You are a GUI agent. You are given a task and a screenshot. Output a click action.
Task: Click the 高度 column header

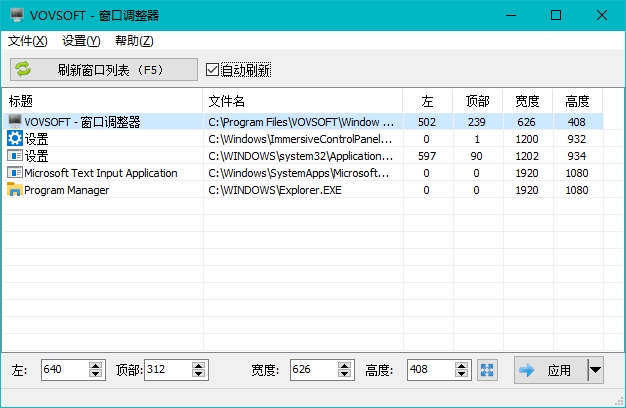[x=577, y=101]
